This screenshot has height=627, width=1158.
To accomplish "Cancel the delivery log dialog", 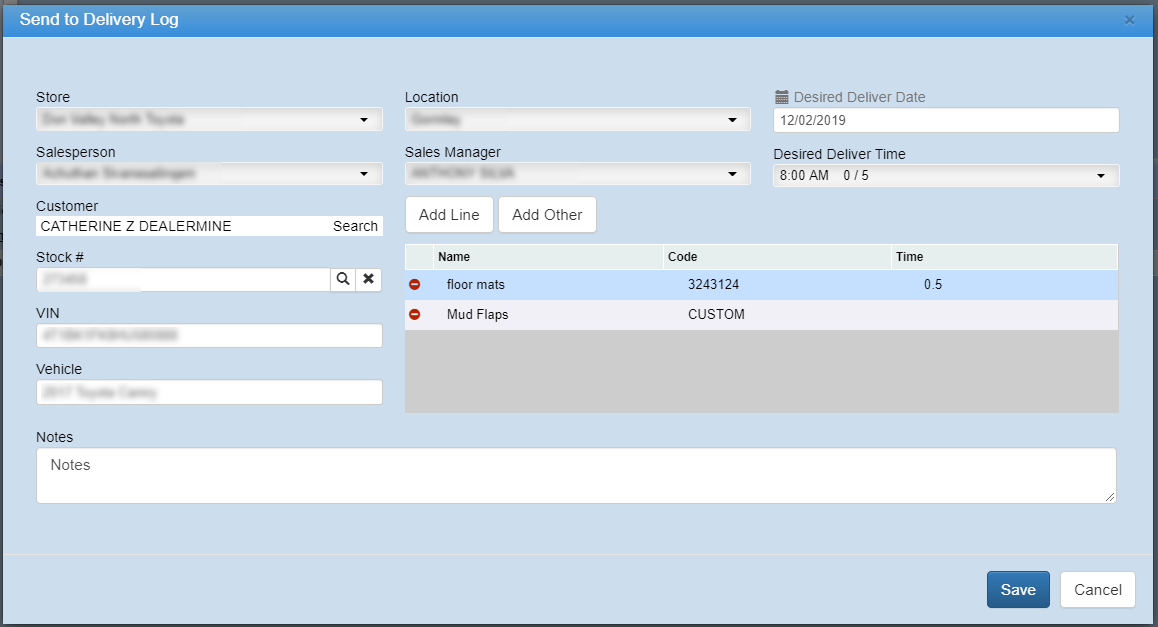I will (1097, 590).
